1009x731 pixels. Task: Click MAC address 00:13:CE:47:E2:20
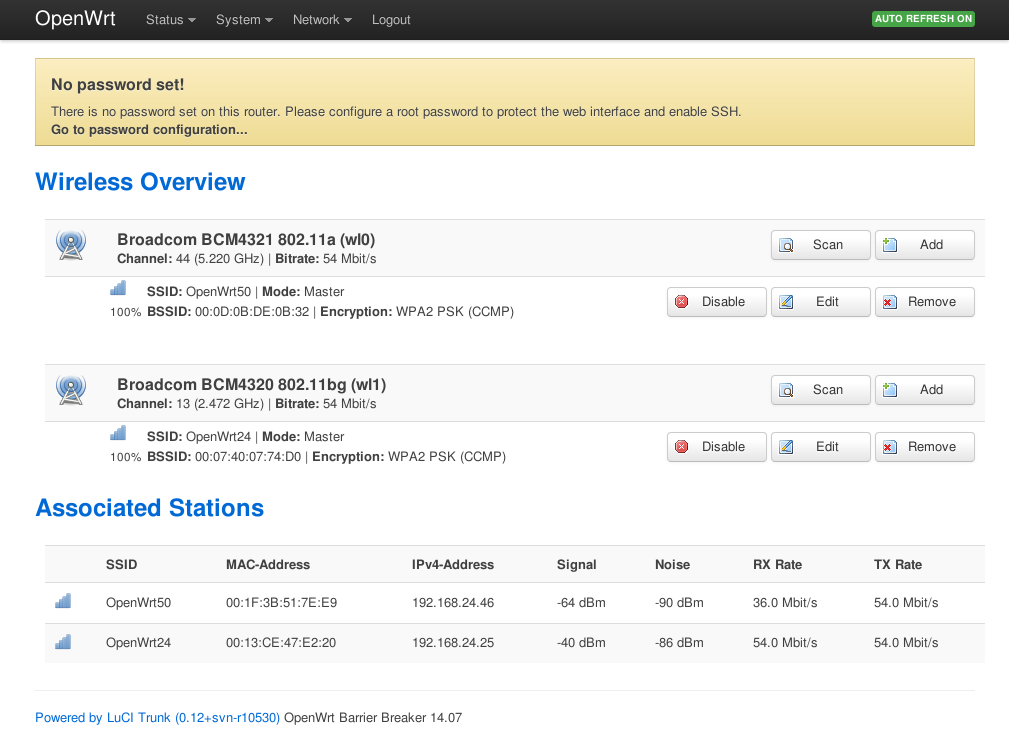click(281, 643)
